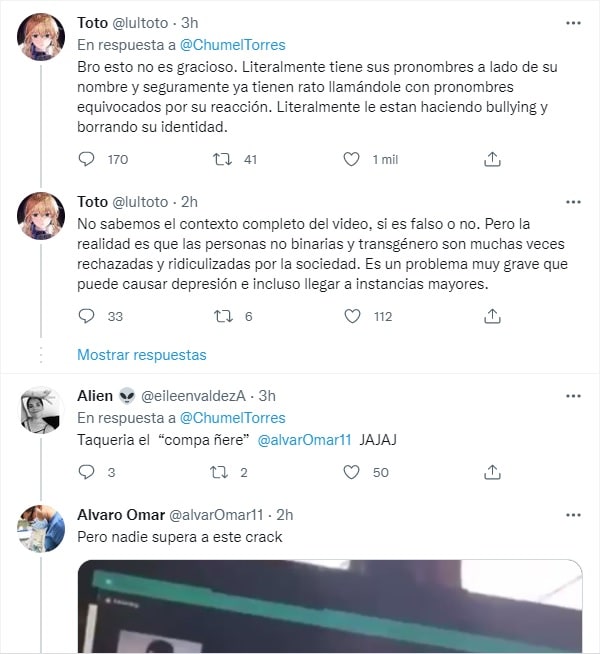The width and height of the screenshot is (600, 654).
Task: Open the @alvarOmar11 mention in Alien's tweet
Action: click(x=304, y=440)
